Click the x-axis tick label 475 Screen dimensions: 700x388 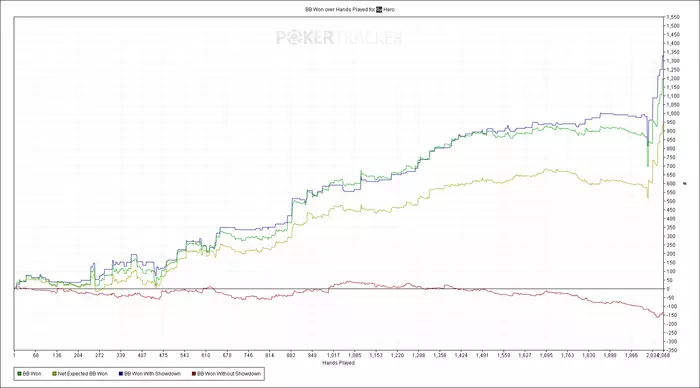click(163, 355)
